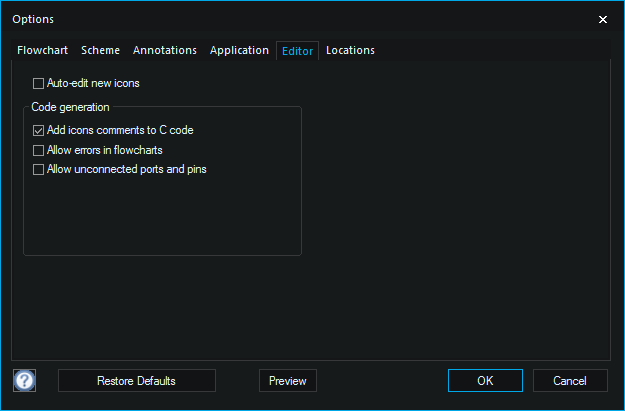This screenshot has height=411, width=625.
Task: Go to the Annotations tab
Action: pyautogui.click(x=165, y=50)
